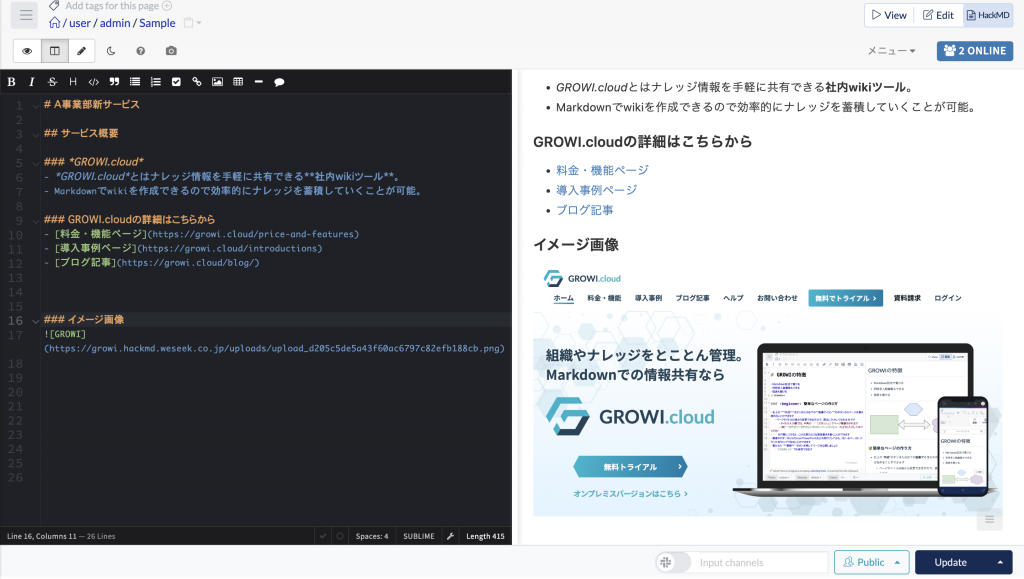Toggle night mode with the moon icon
This screenshot has width=1024, height=579.
click(111, 51)
